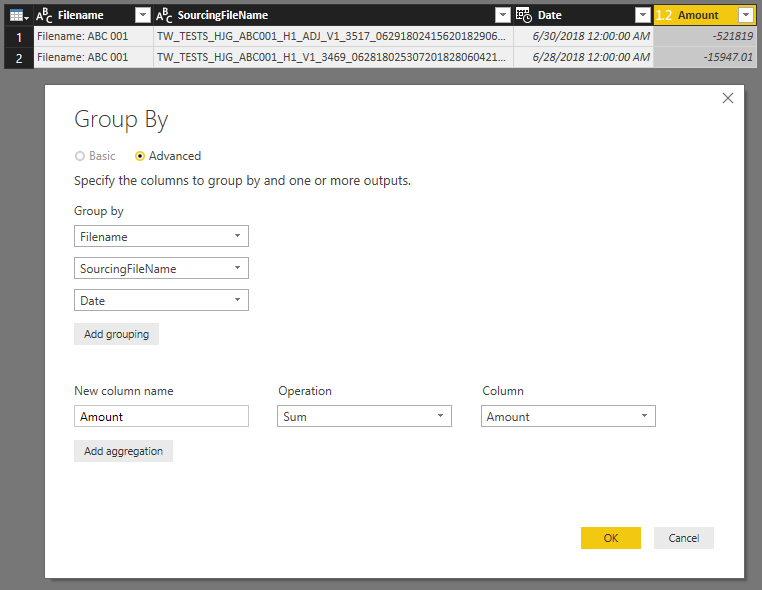Click the Add grouping button

(117, 334)
